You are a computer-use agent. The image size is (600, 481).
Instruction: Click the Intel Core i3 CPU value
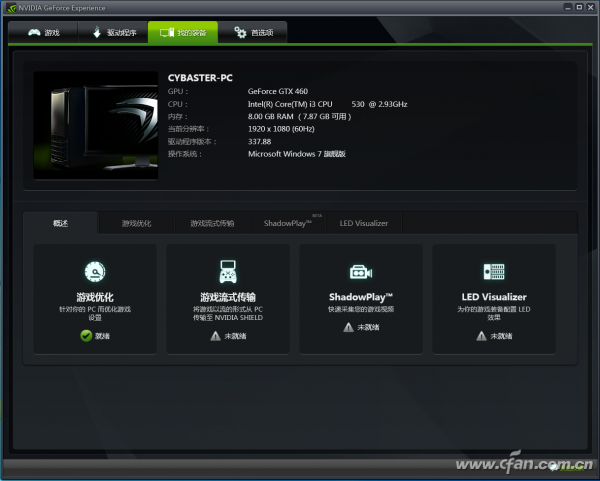pyautogui.click(x=328, y=104)
